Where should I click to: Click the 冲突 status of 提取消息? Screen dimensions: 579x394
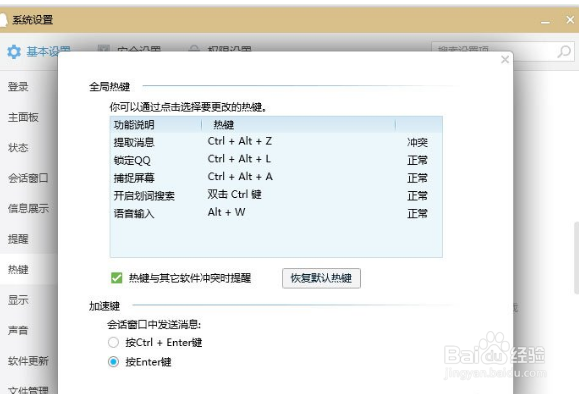tap(417, 142)
